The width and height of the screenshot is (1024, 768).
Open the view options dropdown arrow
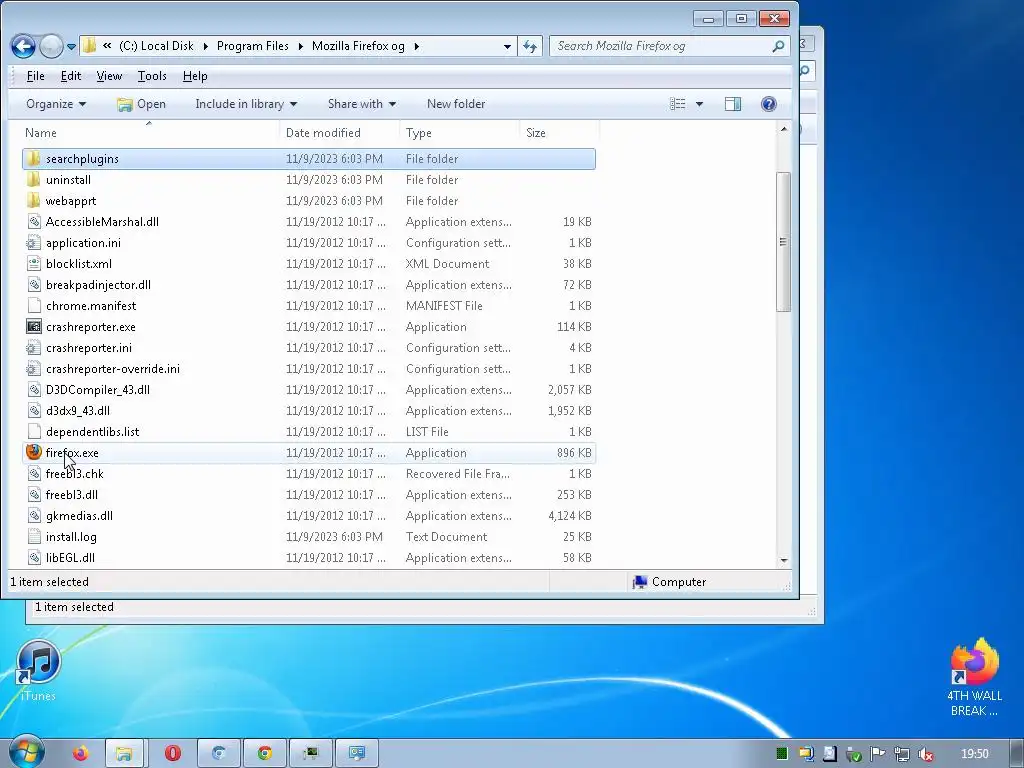(699, 104)
